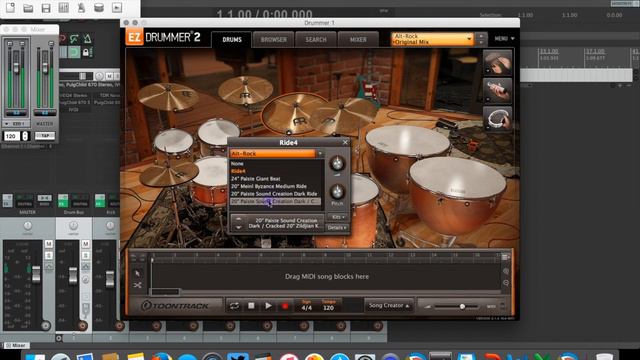640x360 pixels.
Task: Click the render icon in the top toolbar
Action: coord(117,7)
